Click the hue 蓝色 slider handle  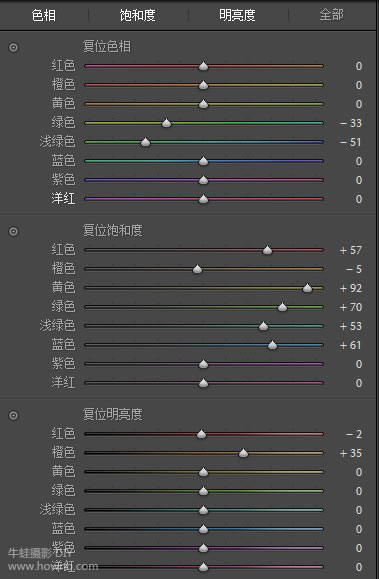point(204,161)
